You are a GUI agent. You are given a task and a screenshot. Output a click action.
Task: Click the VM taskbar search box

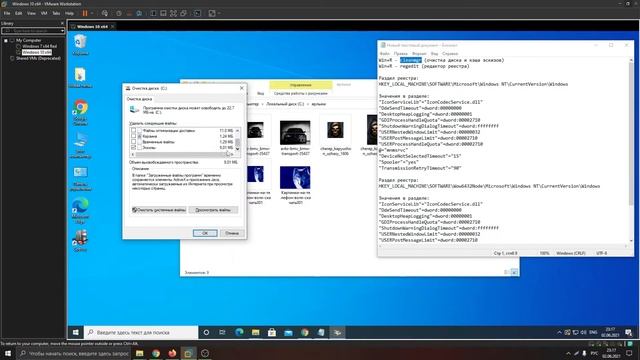pos(141,333)
